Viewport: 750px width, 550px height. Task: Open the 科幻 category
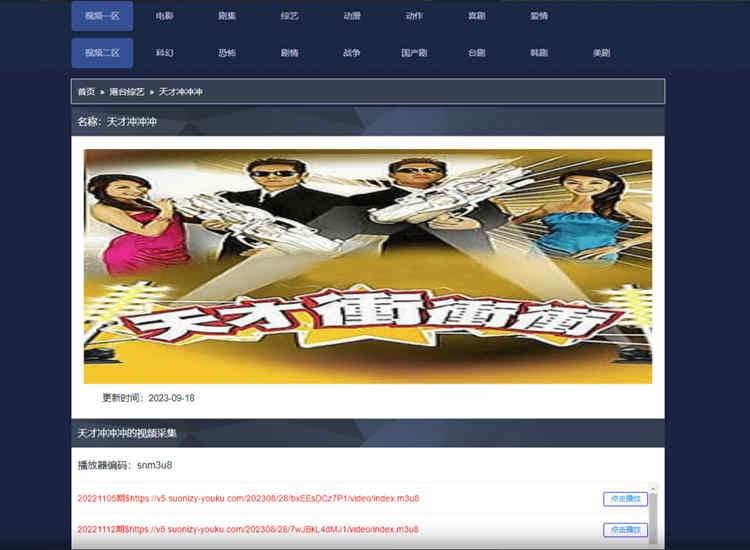click(x=164, y=53)
